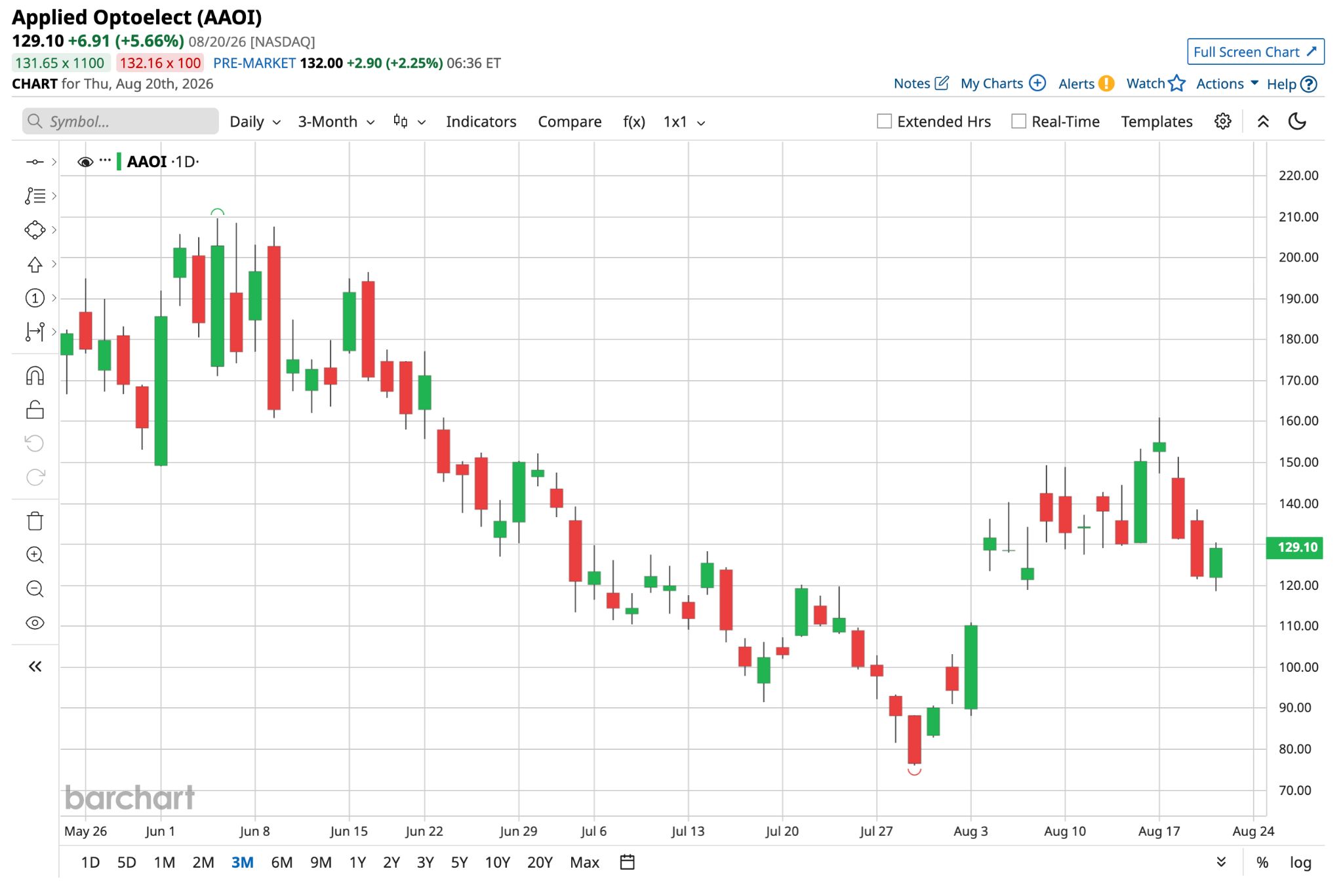Open the Indicators menu

(x=481, y=122)
